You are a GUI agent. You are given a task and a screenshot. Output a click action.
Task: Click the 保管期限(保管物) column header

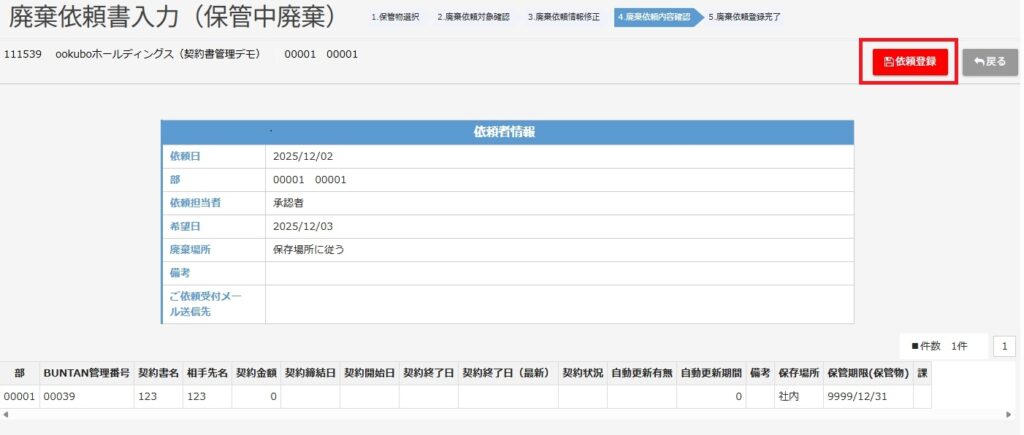[866, 372]
